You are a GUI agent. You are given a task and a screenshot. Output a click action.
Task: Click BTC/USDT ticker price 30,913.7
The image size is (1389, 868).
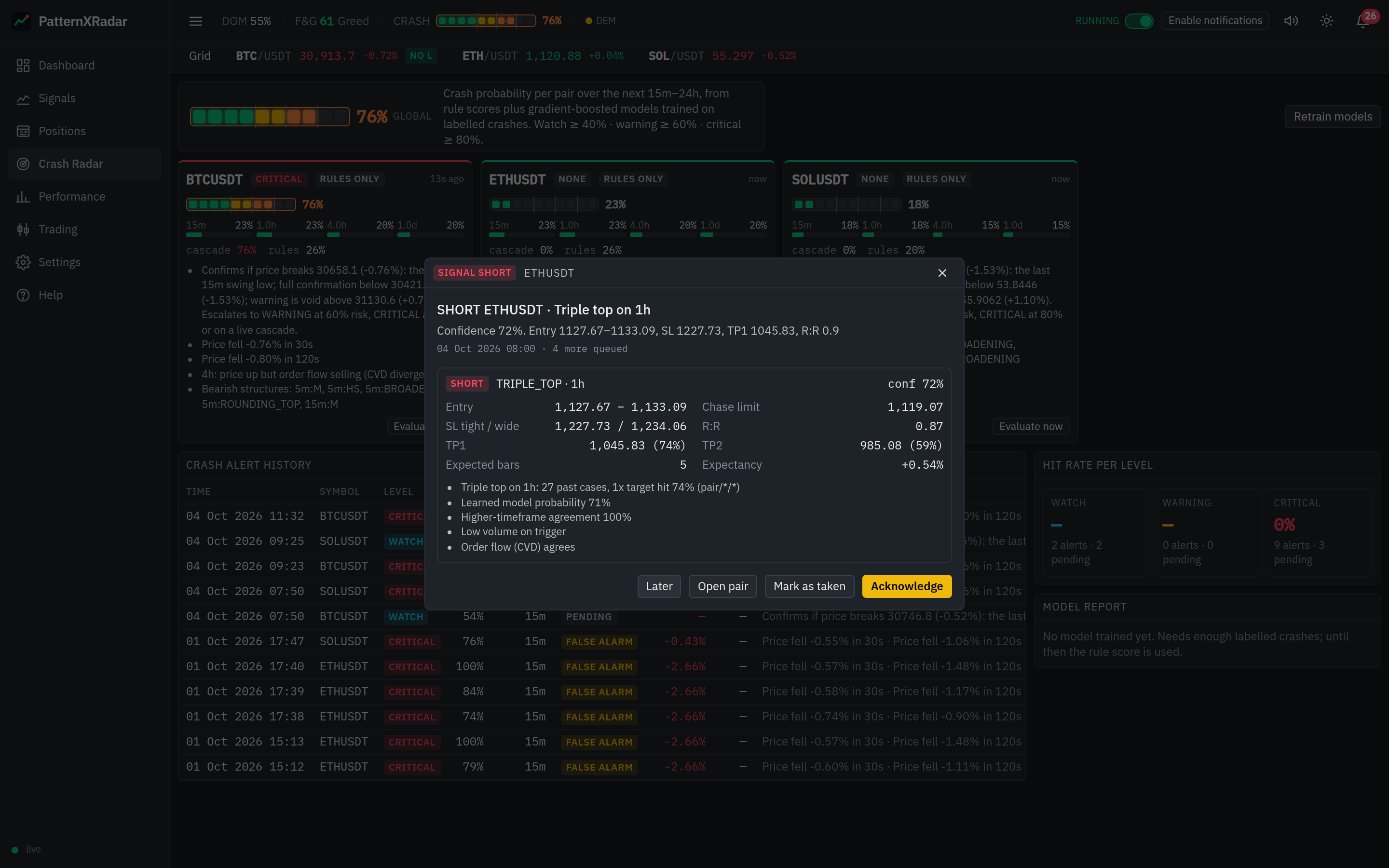(327, 55)
